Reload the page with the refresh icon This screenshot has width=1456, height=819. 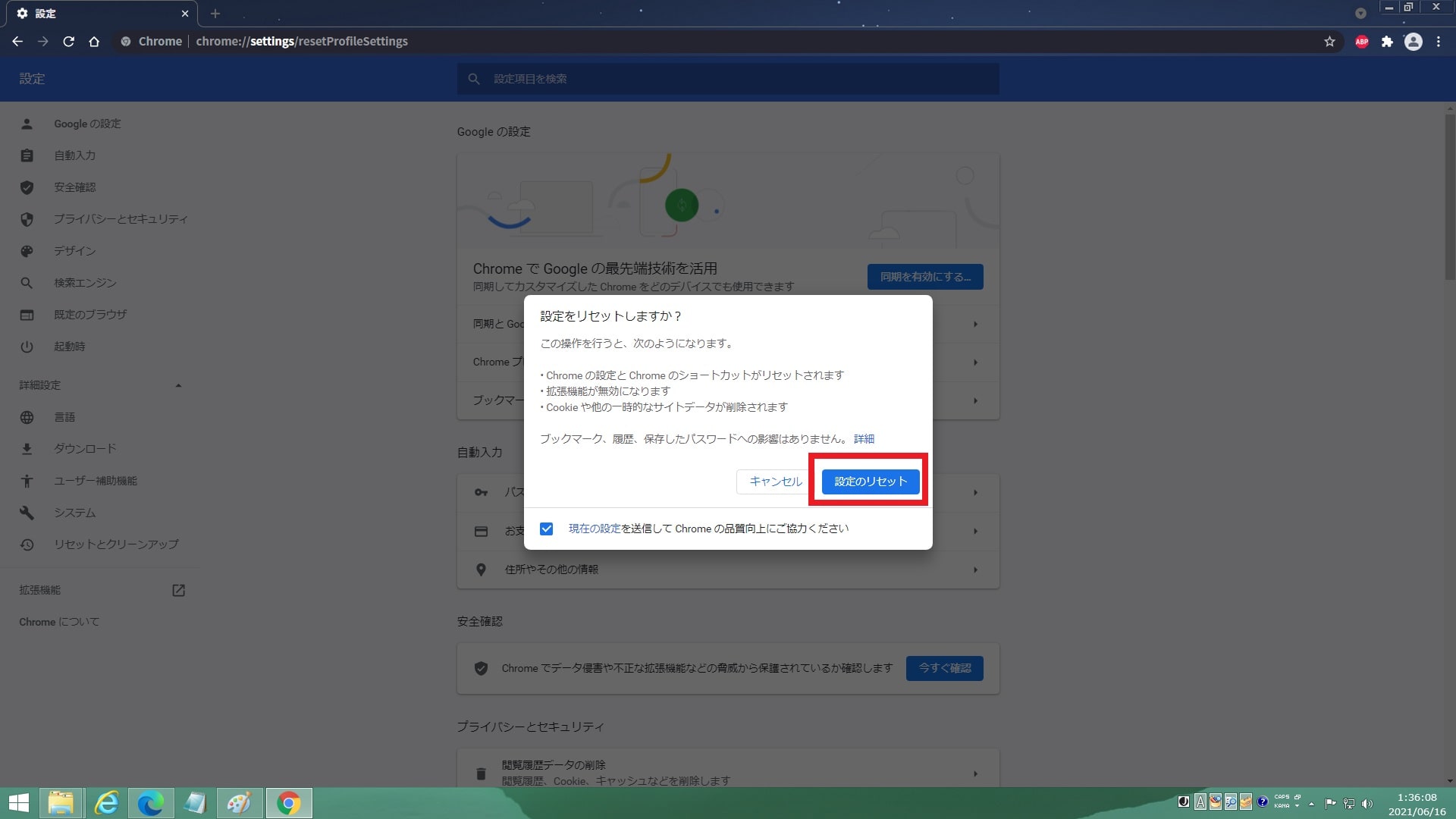68,42
